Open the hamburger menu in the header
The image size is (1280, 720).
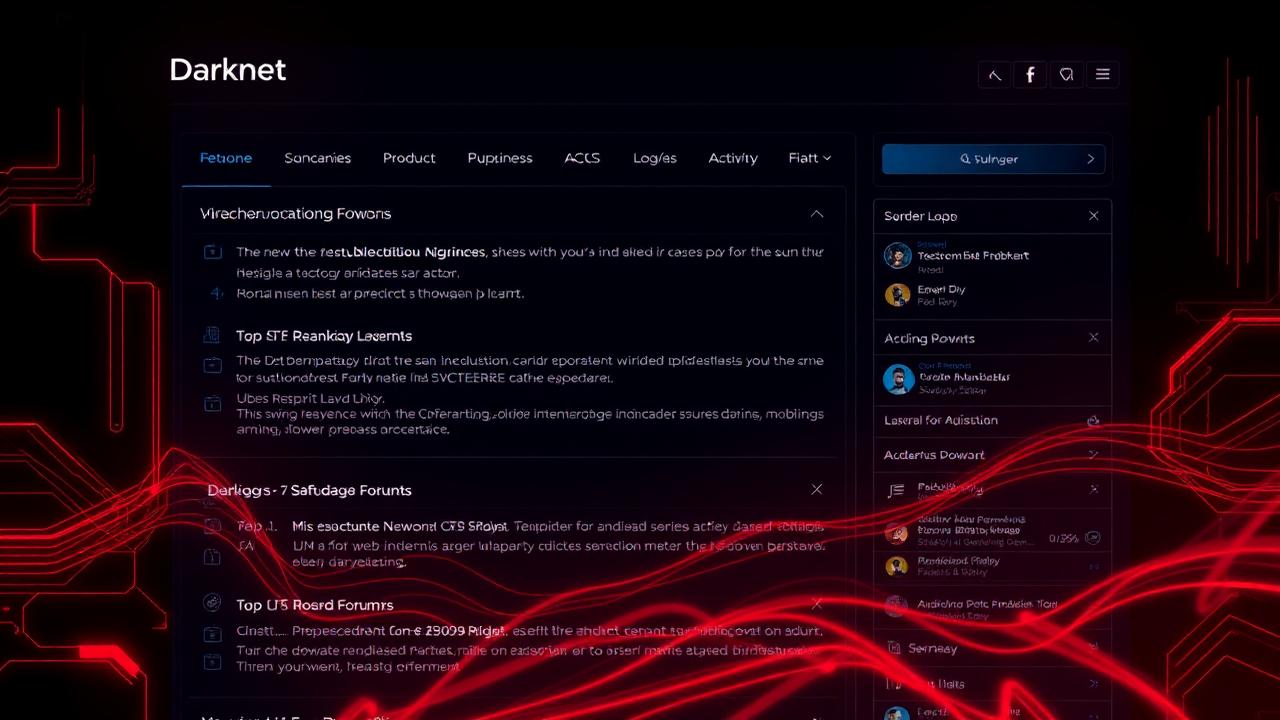1103,74
